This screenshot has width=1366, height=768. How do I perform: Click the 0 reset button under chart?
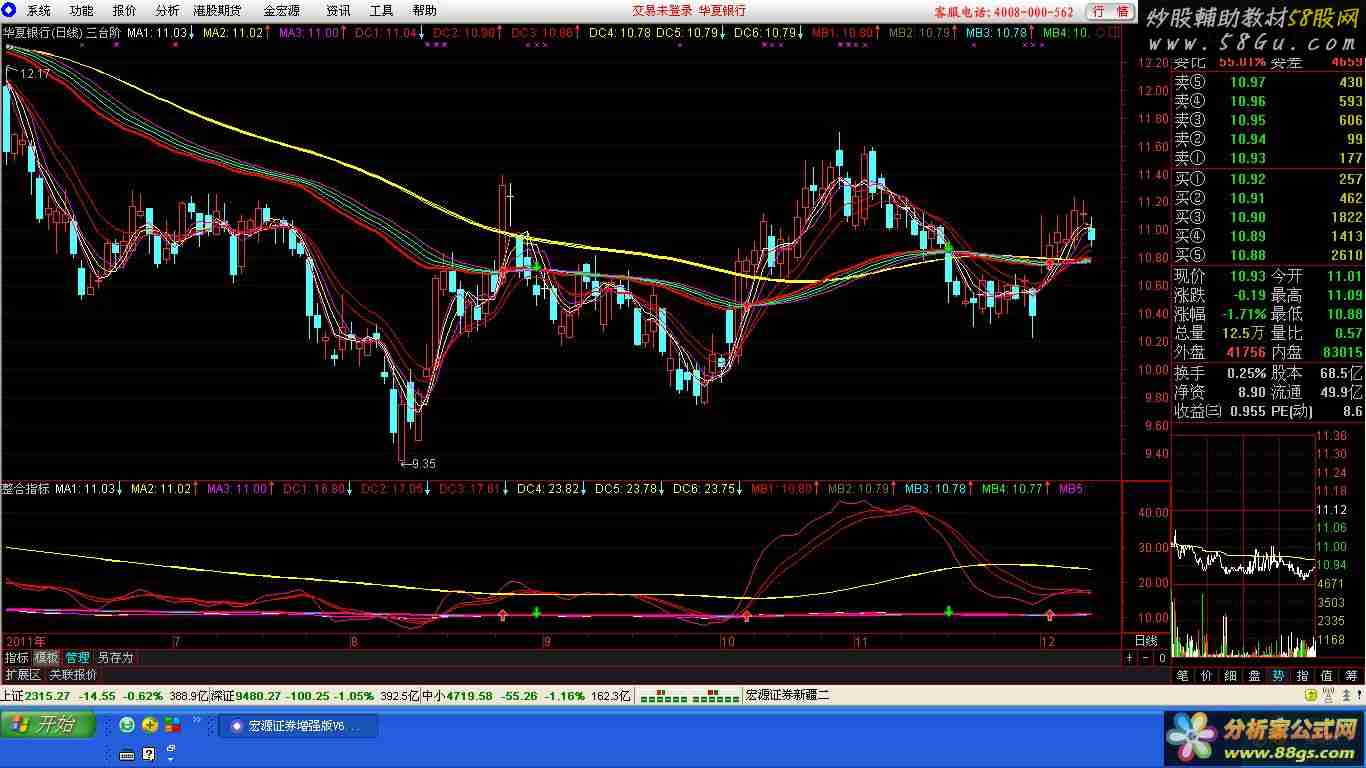[x=1162, y=658]
